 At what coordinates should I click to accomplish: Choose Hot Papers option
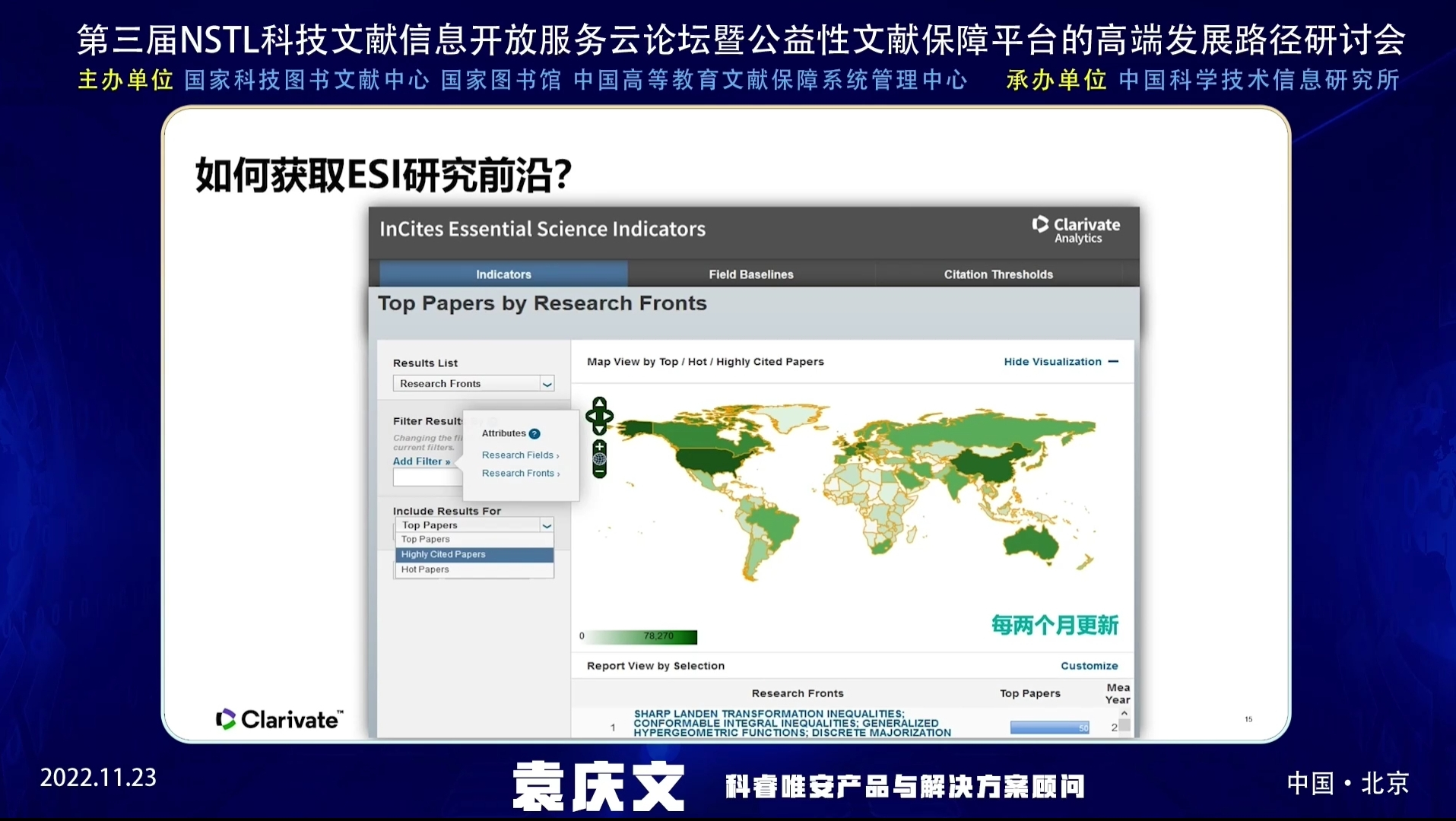[x=474, y=569]
